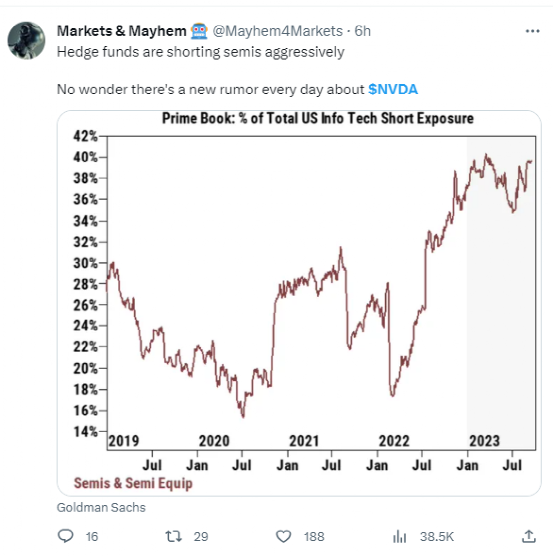Open the $NVDA cashtag link

[393, 89]
